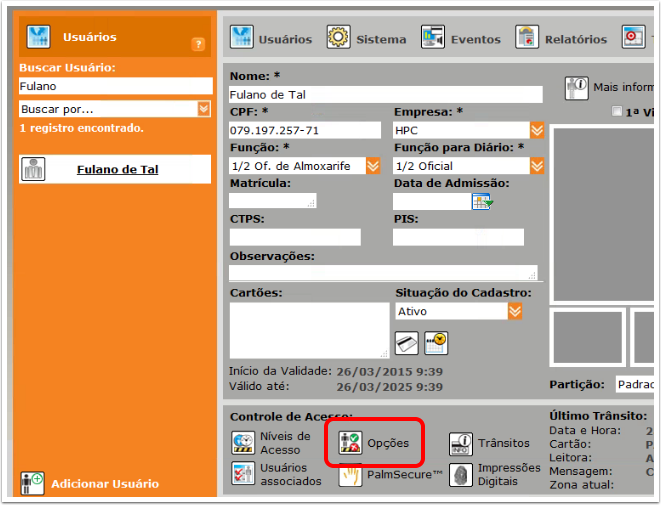This screenshot has width=661, height=505.
Task: Open the Trânsitos label
Action: point(503,443)
